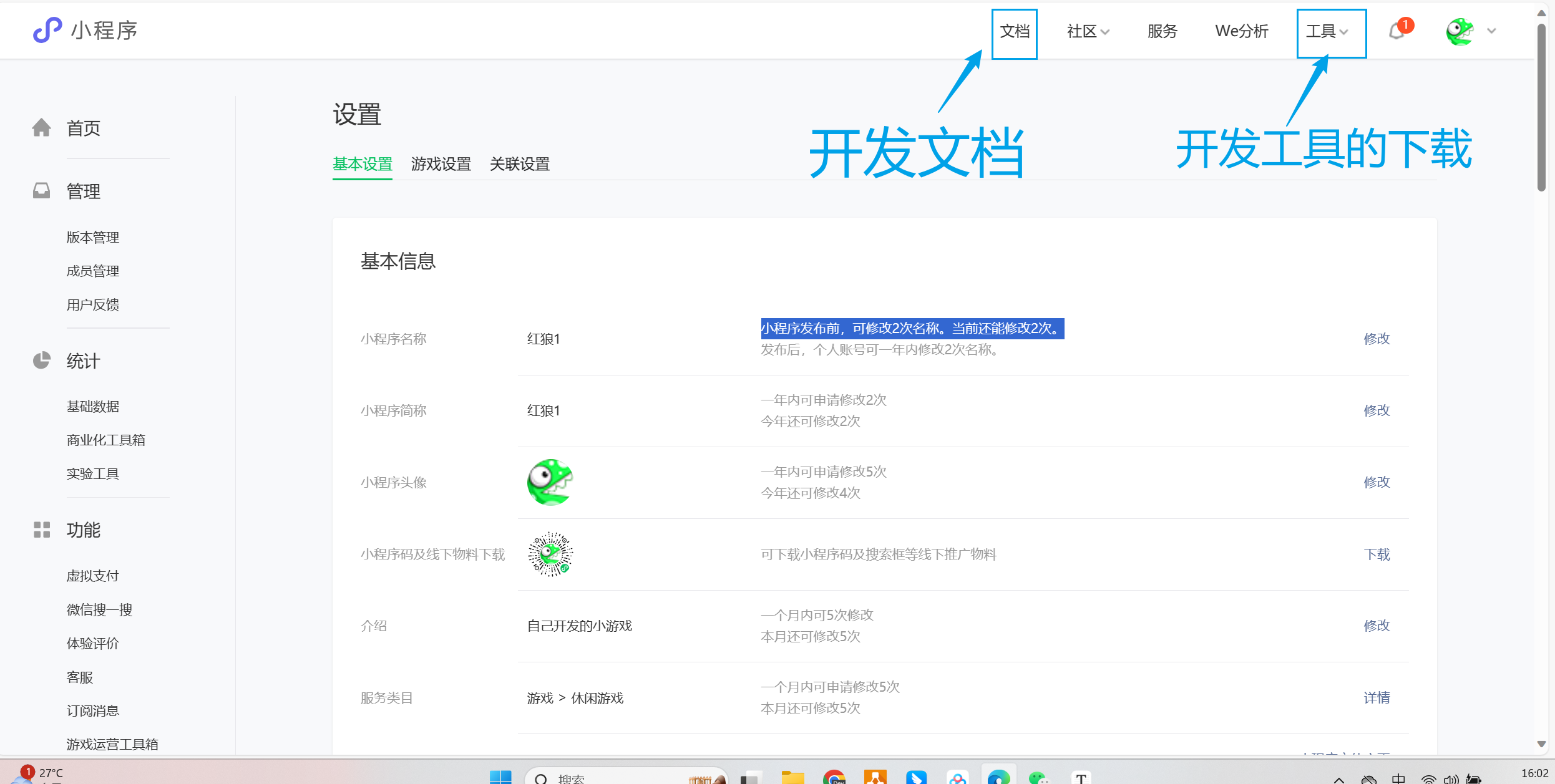
Task: Open the notification bell icon
Action: pyautogui.click(x=1397, y=31)
